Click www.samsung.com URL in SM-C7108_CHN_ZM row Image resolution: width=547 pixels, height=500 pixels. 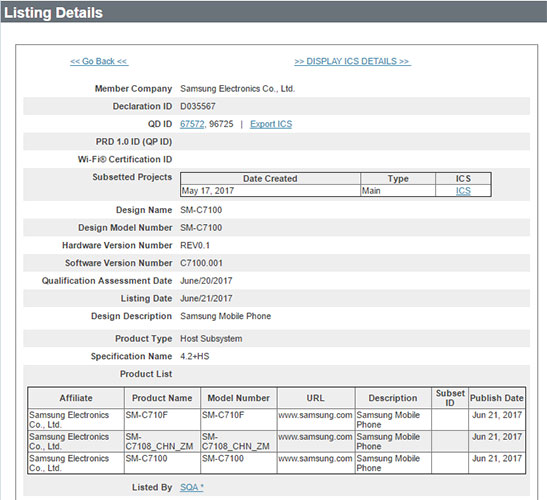click(x=315, y=436)
